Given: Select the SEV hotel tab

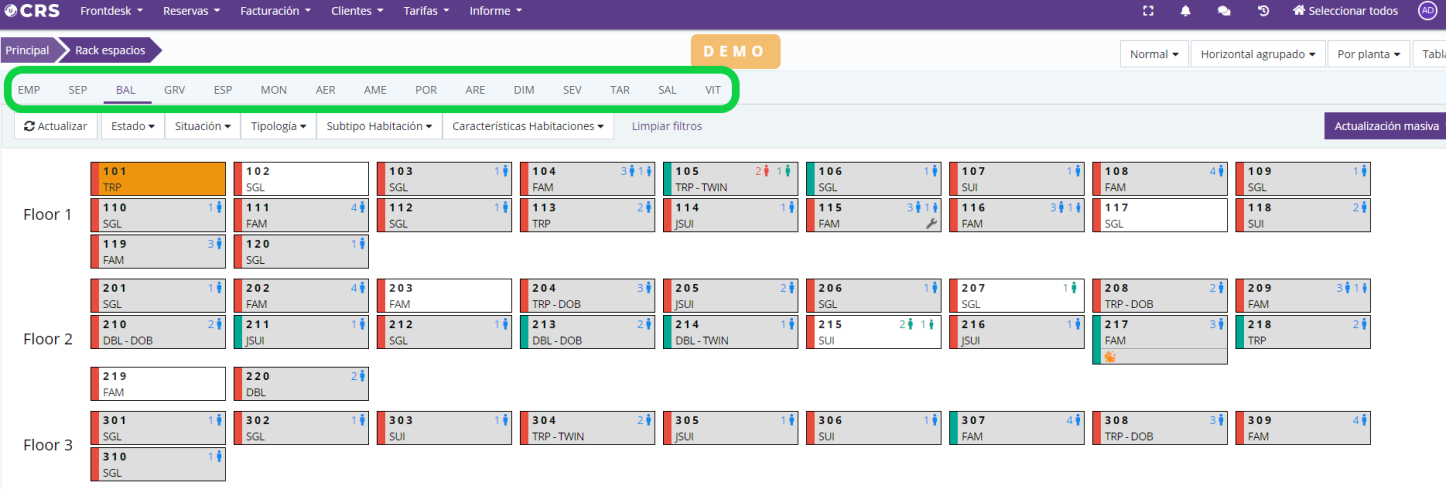Looking at the screenshot, I should pyautogui.click(x=572, y=90).
